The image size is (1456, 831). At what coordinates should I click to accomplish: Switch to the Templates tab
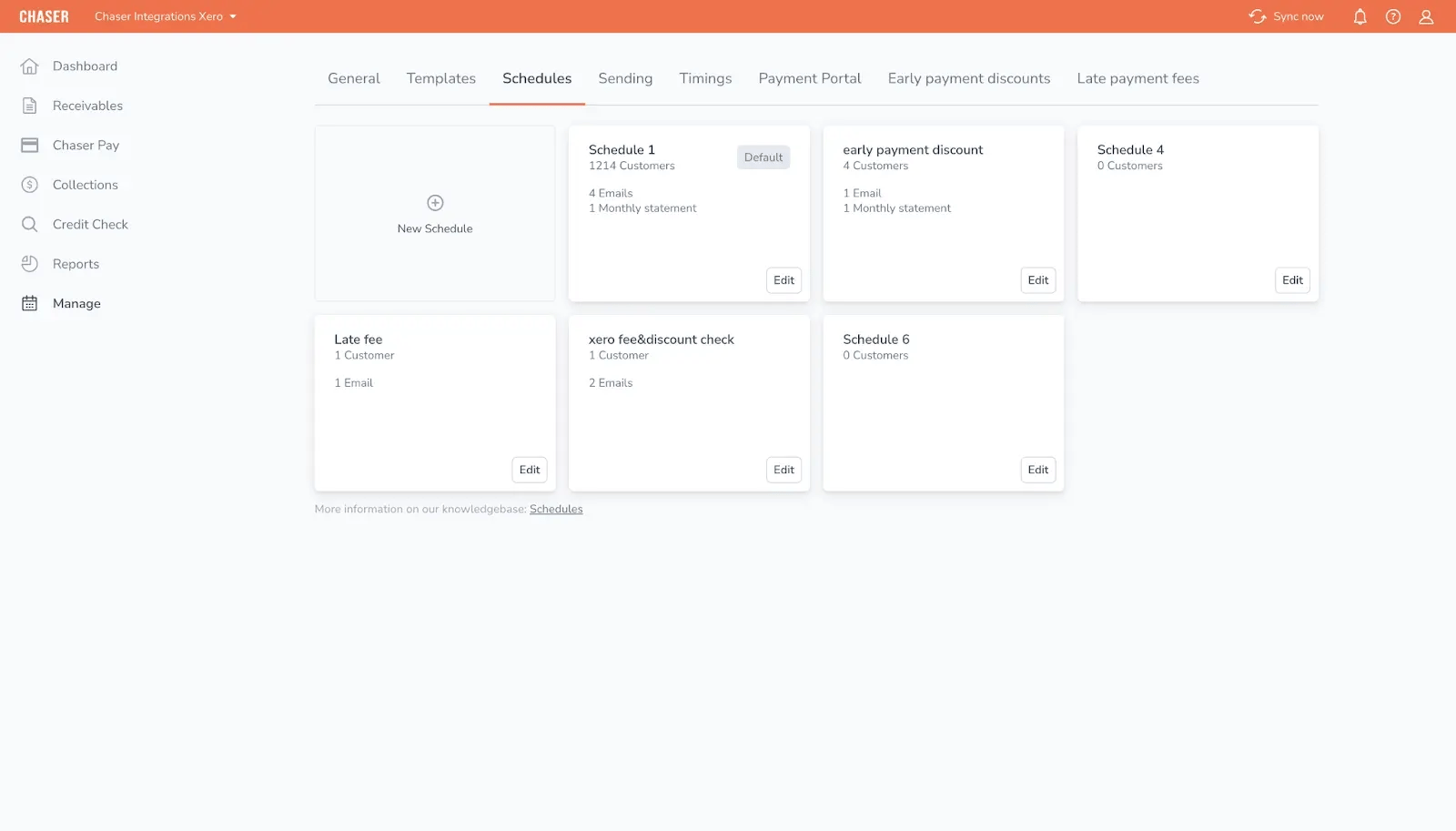pos(441,79)
